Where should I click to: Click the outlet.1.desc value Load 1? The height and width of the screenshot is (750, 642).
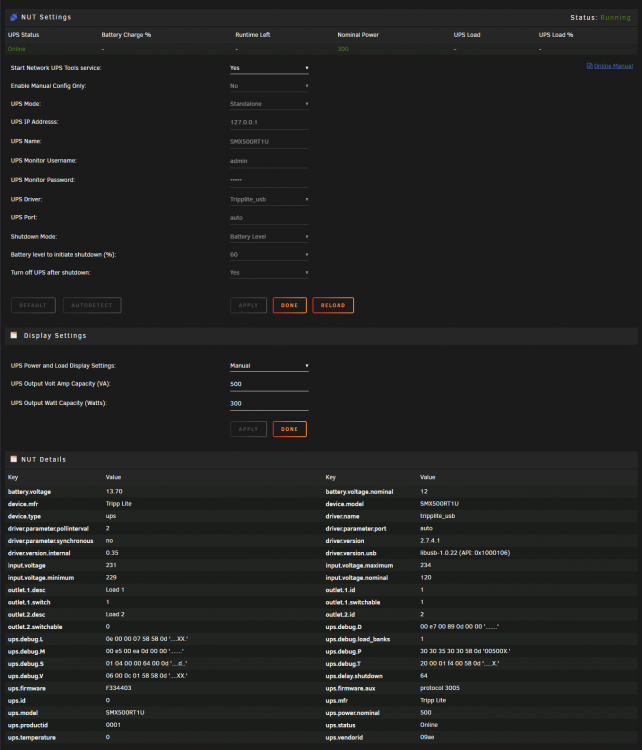(x=115, y=590)
